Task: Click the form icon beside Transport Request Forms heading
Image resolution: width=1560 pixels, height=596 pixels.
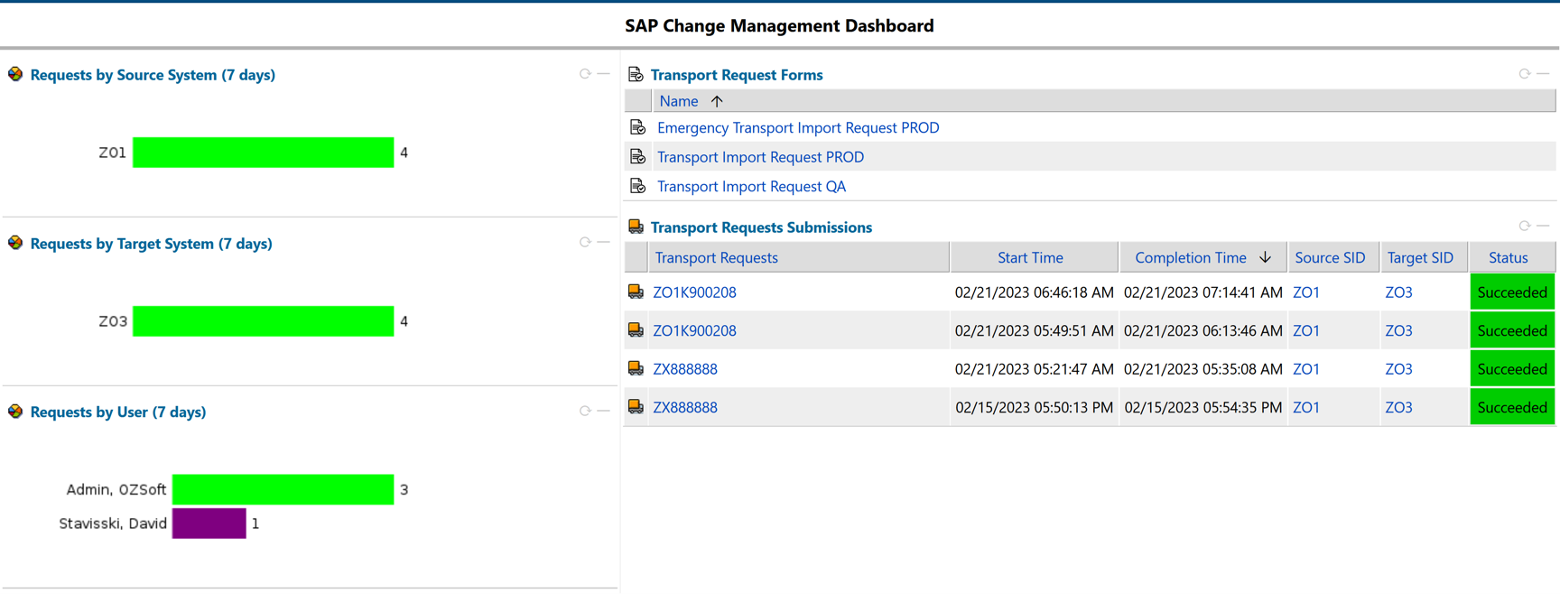Action: 635,74
